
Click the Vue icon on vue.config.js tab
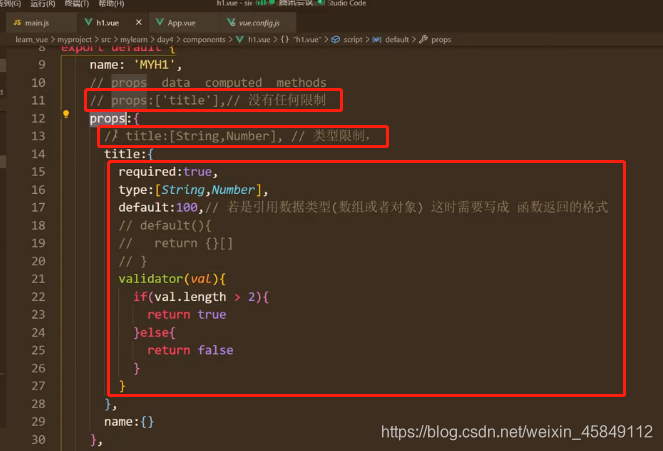(x=231, y=22)
